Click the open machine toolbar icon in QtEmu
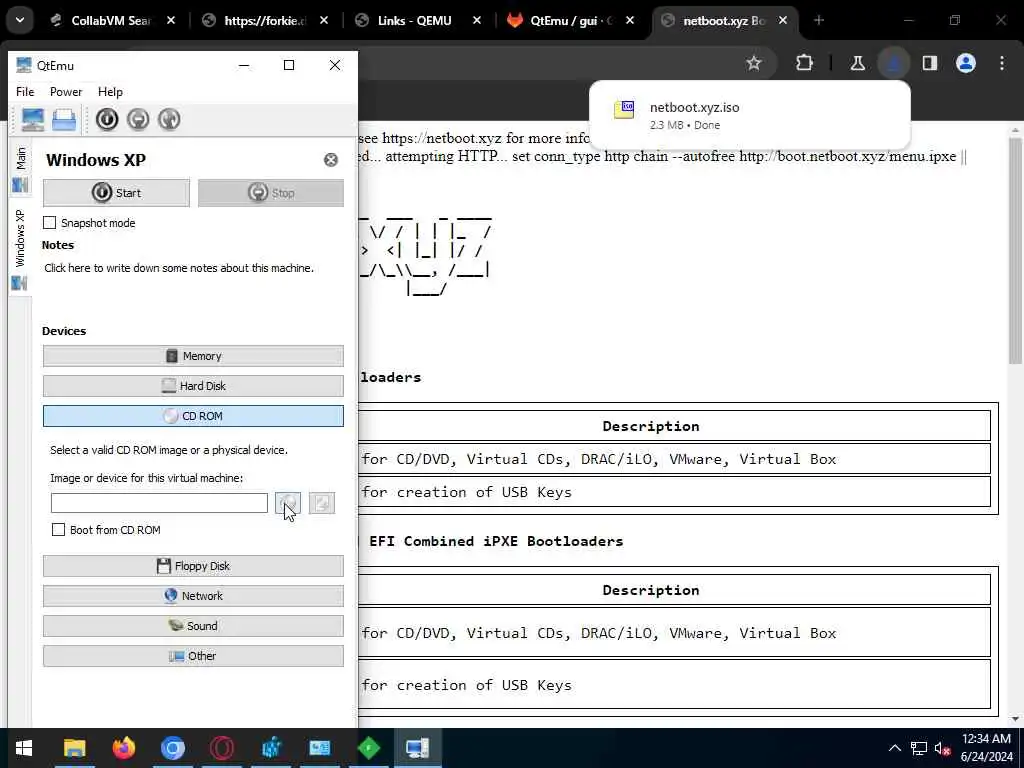 64,120
